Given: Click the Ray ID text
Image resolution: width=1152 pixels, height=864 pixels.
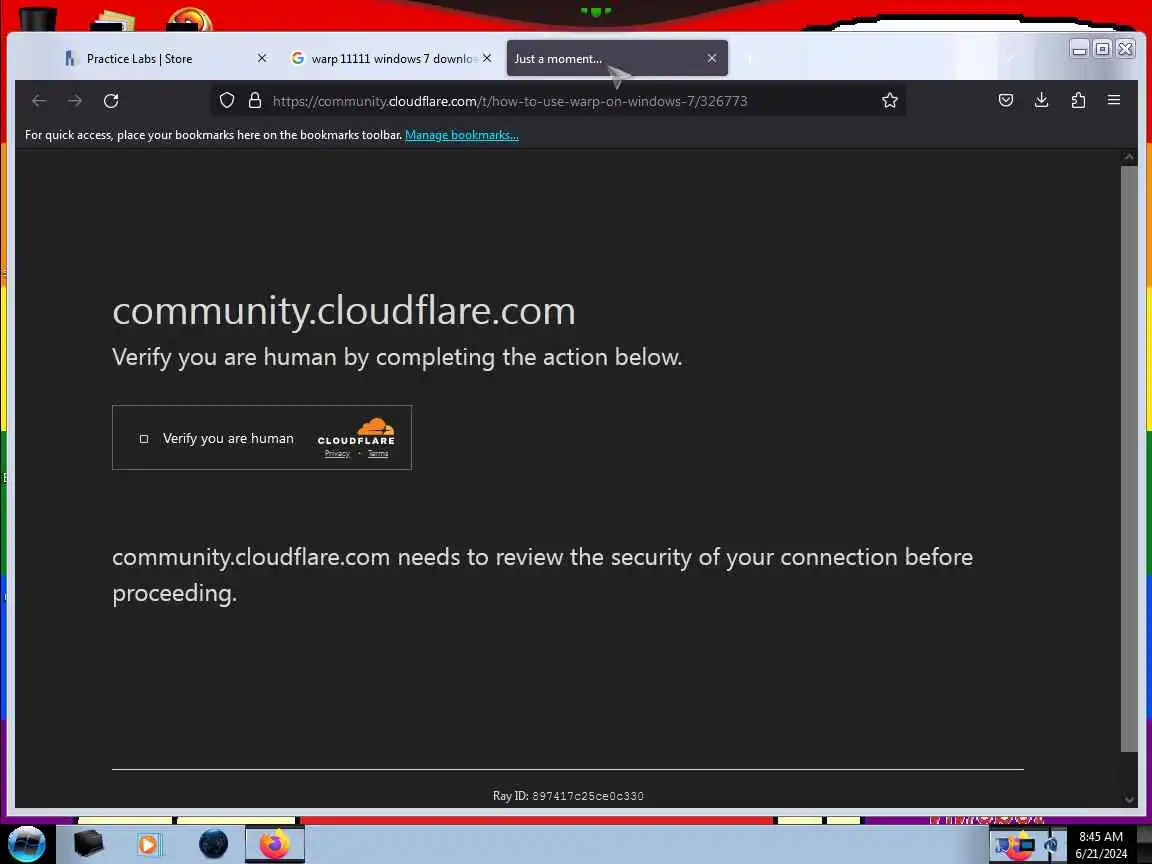Looking at the screenshot, I should (x=568, y=796).
